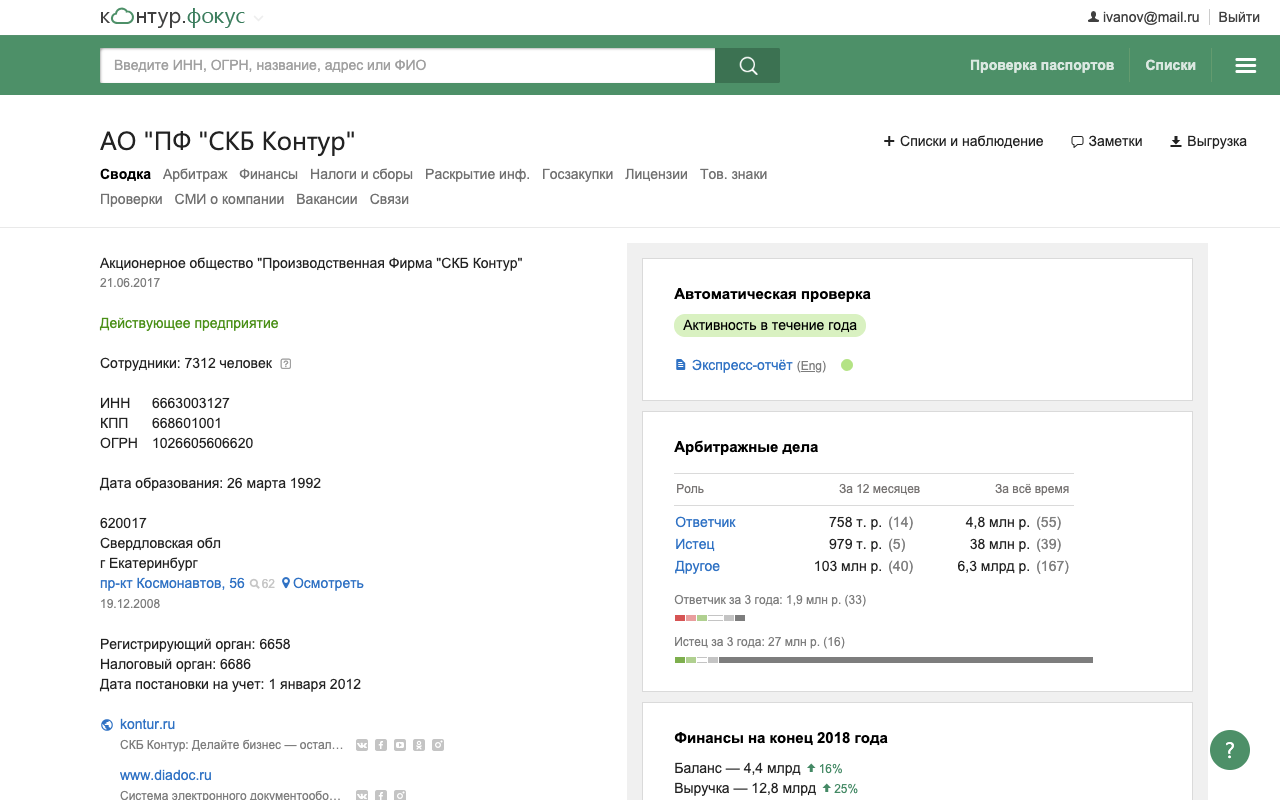Viewport: 1280px width, 800px height.
Task: Click the globe icon beside kontur.ru
Action: coord(107,725)
